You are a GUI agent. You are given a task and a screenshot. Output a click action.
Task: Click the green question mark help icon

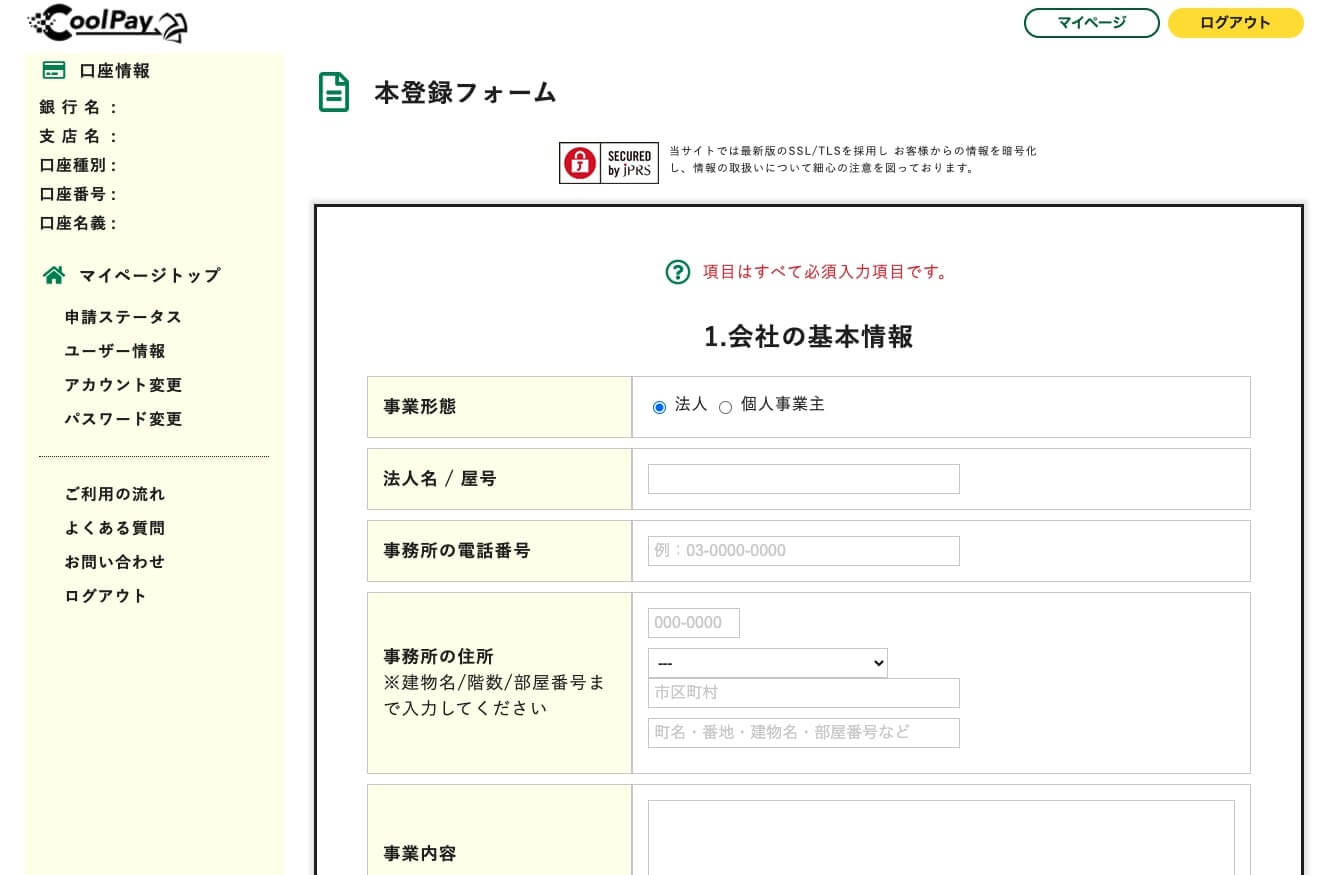[x=677, y=271]
